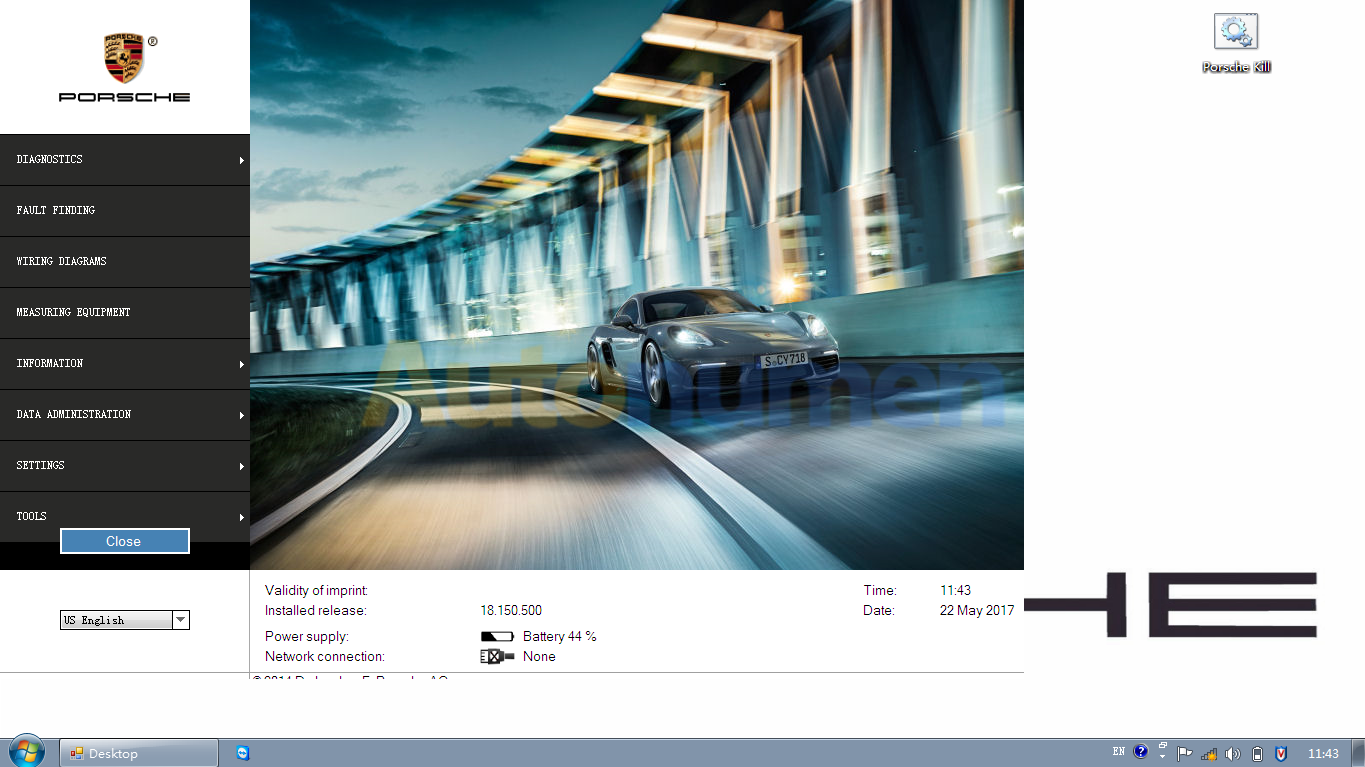This screenshot has width=1365, height=767.
Task: Click the 'None' network connection value
Action: tap(539, 657)
